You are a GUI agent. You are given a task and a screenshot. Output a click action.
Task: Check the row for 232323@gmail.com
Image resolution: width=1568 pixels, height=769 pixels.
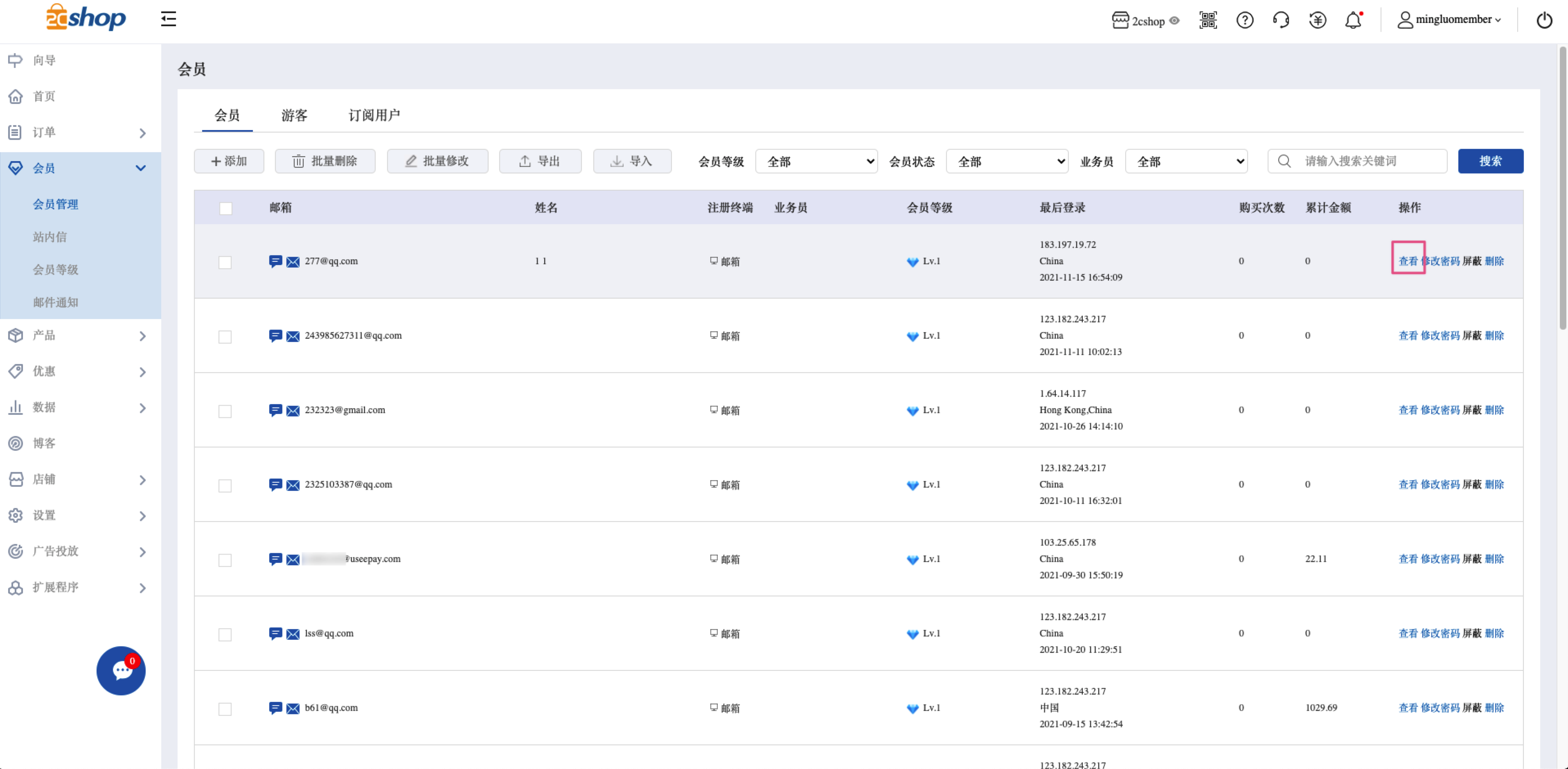pyautogui.click(x=225, y=411)
